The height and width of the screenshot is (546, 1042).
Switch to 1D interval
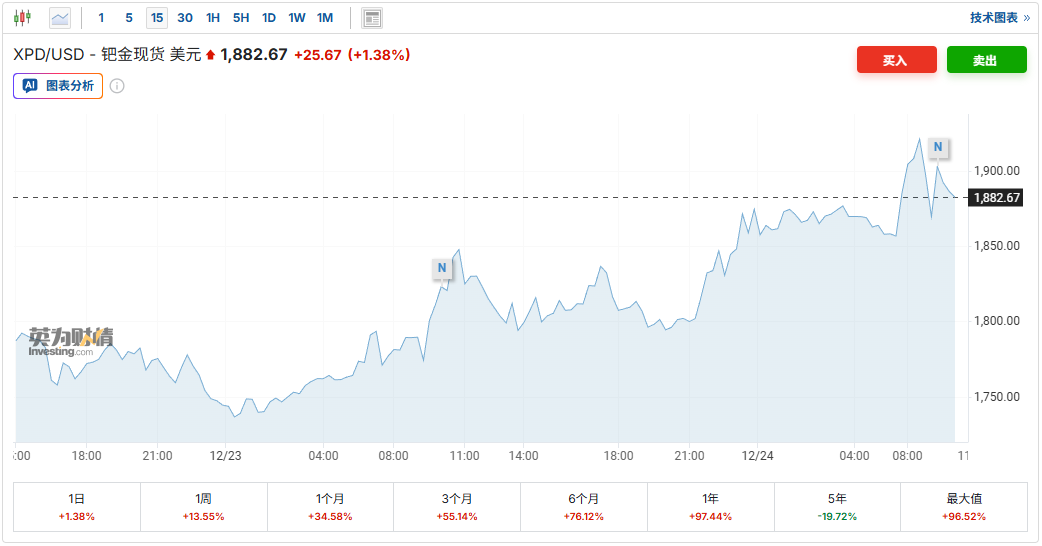[x=269, y=18]
